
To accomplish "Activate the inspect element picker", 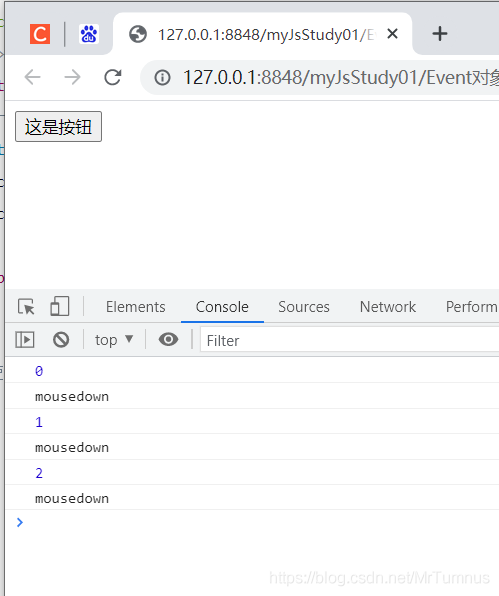I will coord(26,307).
